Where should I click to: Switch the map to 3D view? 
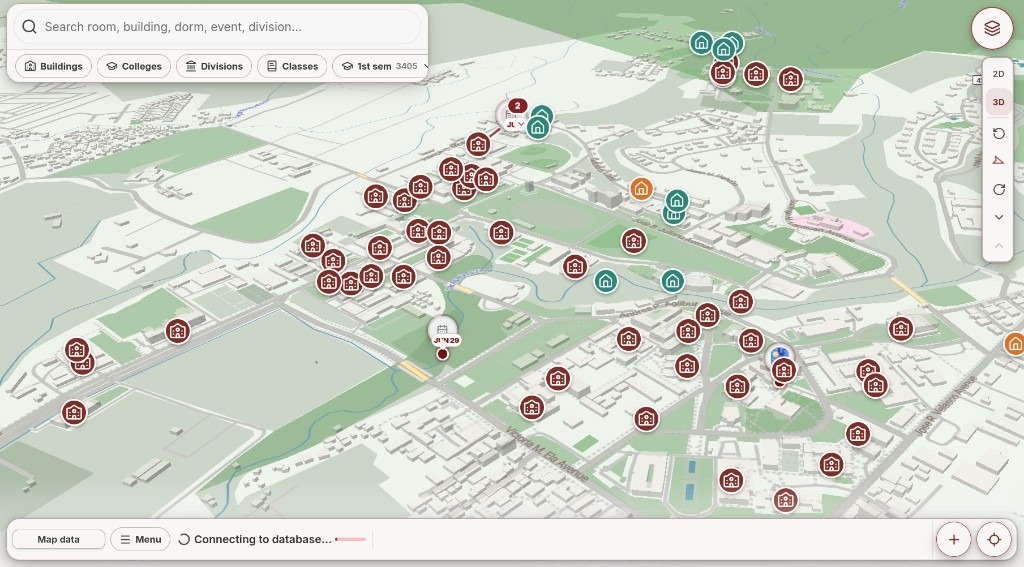tap(998, 102)
